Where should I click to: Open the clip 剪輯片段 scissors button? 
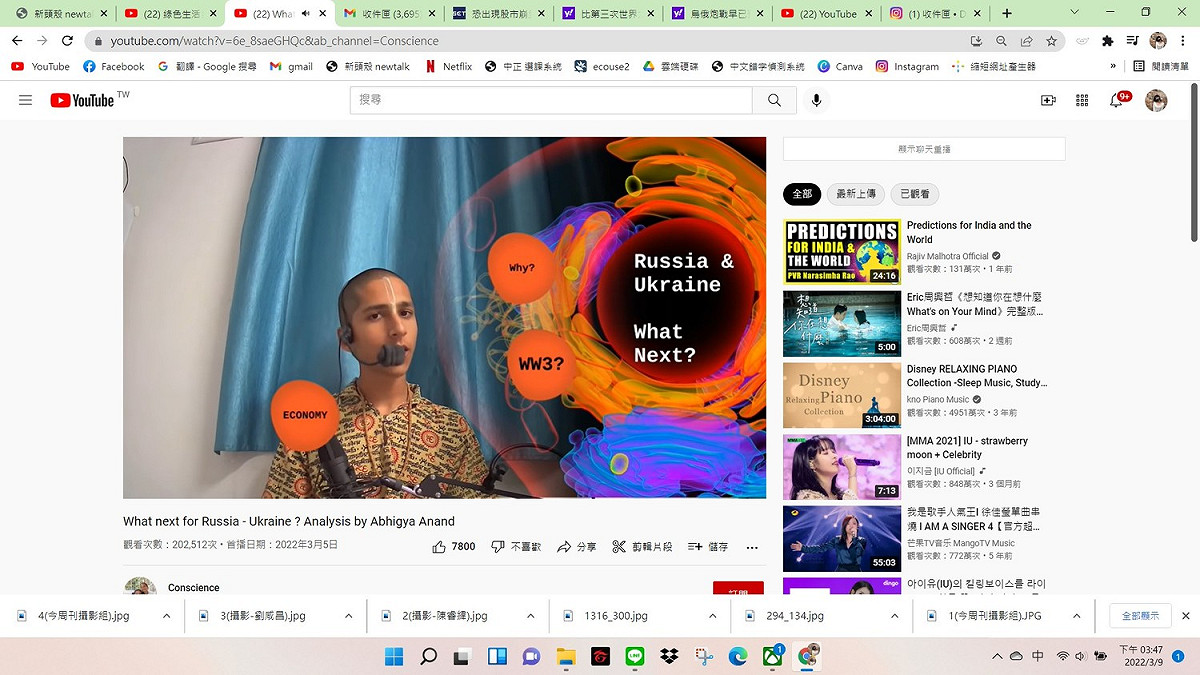tap(642, 547)
